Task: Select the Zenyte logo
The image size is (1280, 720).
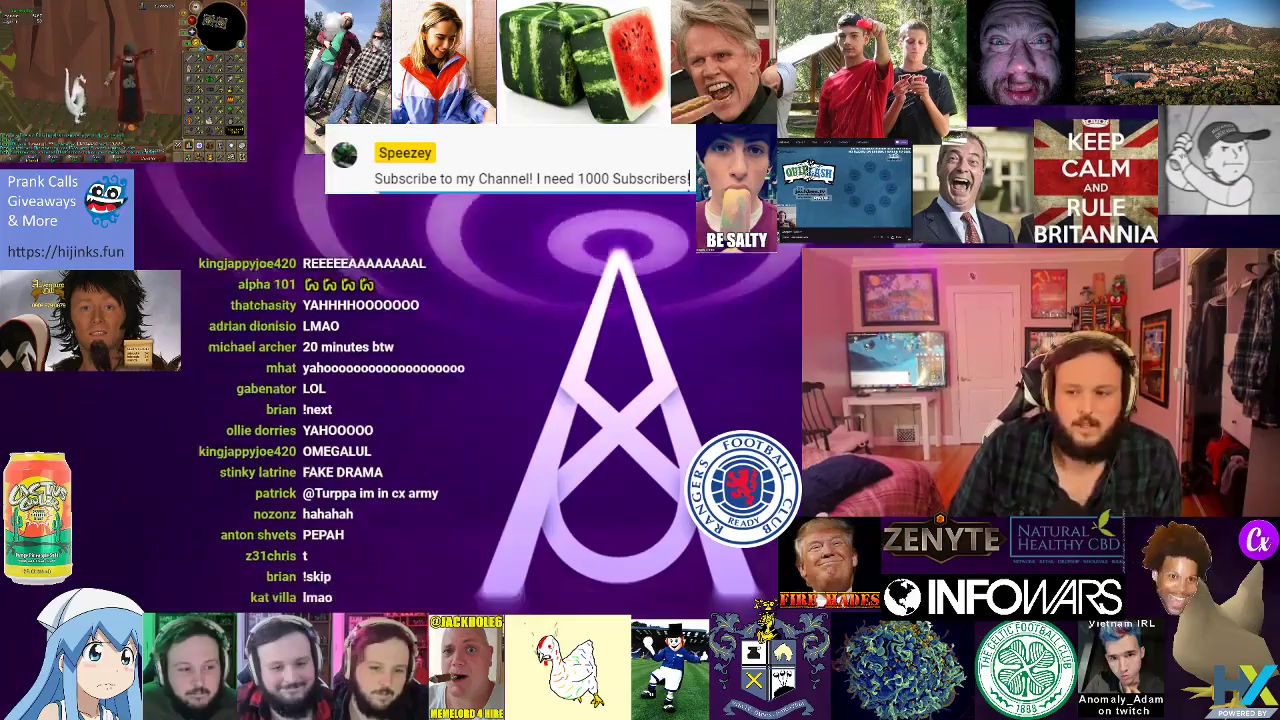Action: tap(942, 540)
